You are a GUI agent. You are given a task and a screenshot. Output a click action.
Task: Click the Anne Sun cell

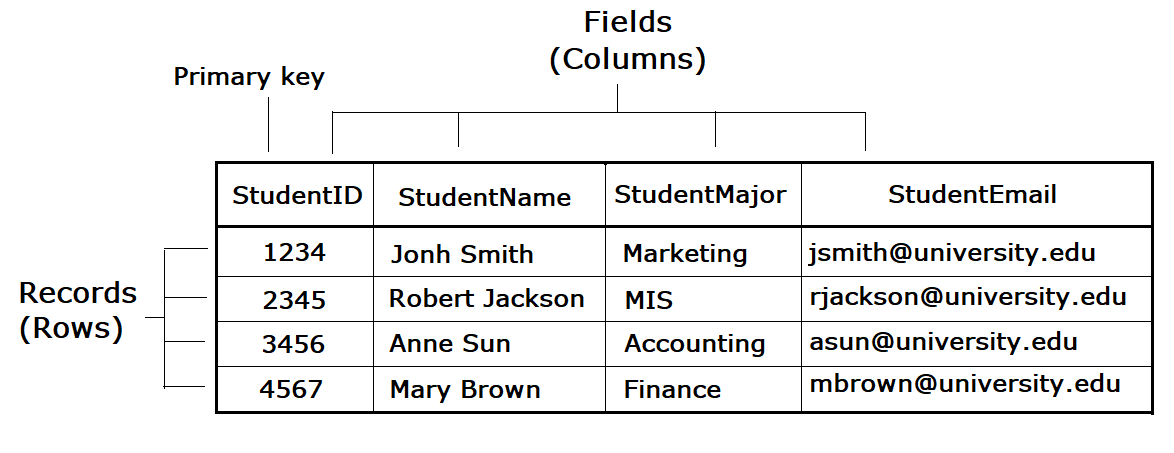(x=450, y=344)
